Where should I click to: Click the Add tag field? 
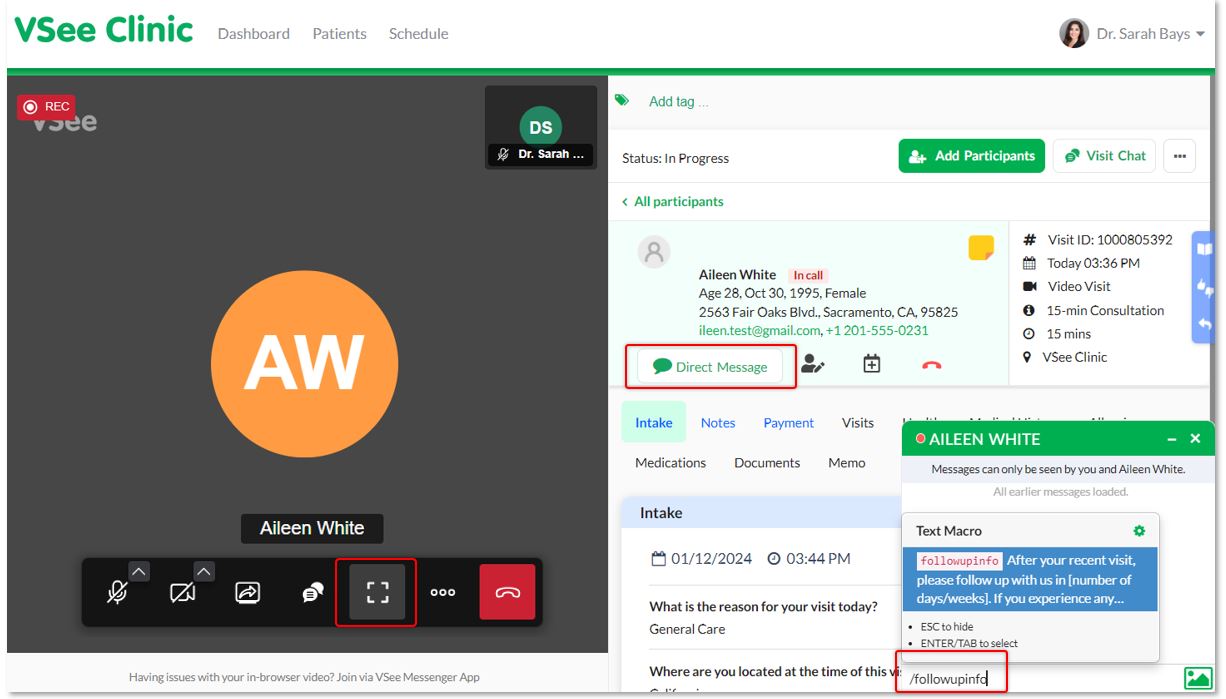point(678,101)
